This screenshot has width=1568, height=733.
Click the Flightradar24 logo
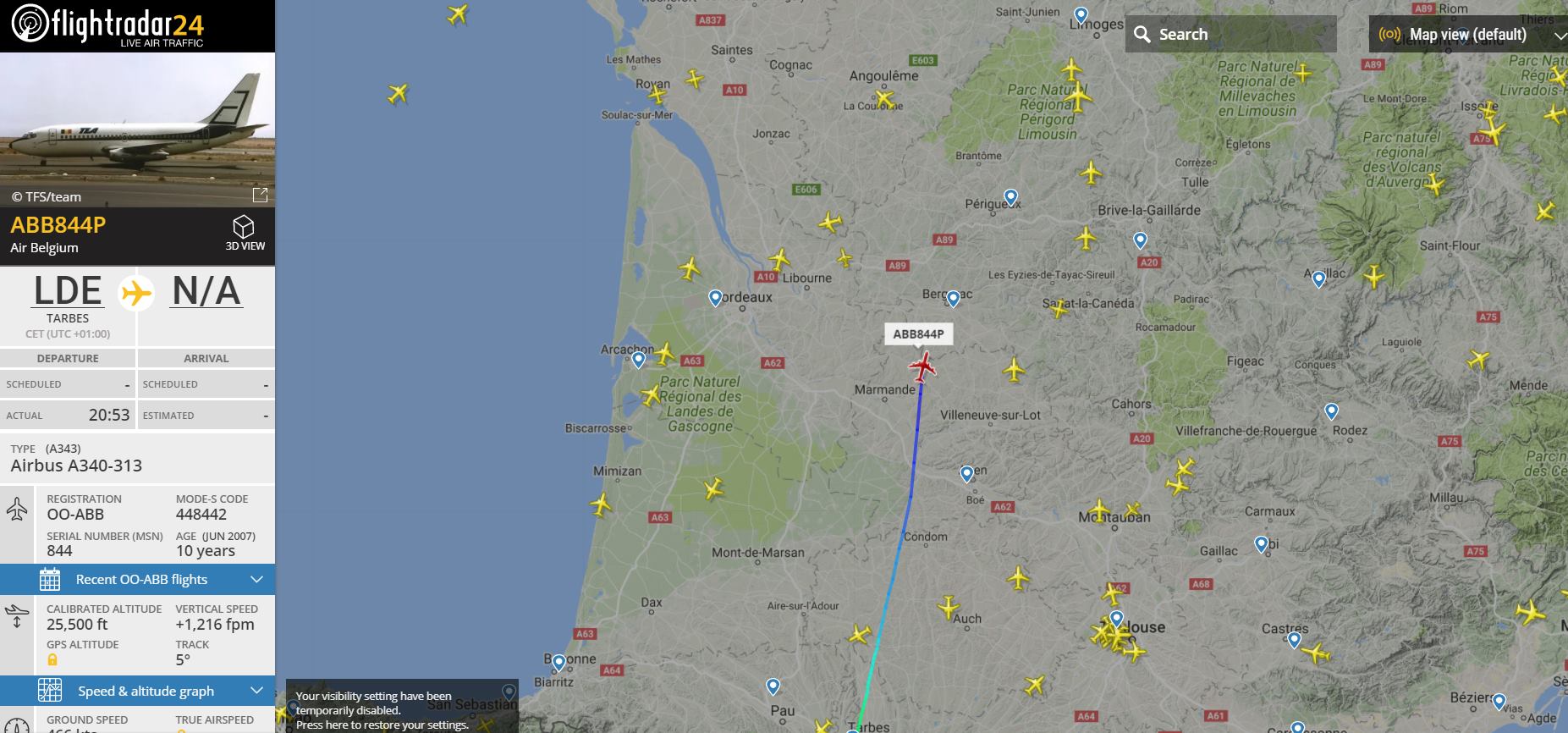[x=107, y=25]
